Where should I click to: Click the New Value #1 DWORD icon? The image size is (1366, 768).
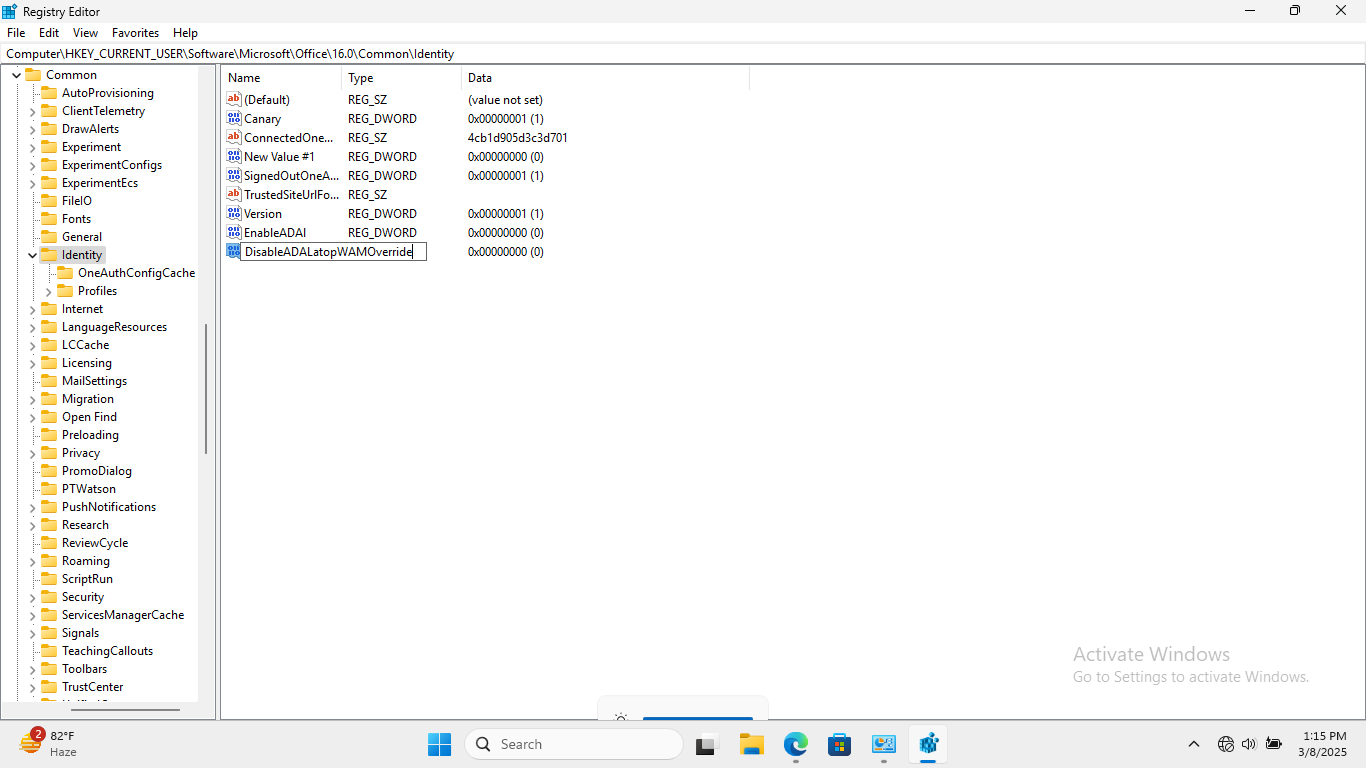tap(234, 156)
